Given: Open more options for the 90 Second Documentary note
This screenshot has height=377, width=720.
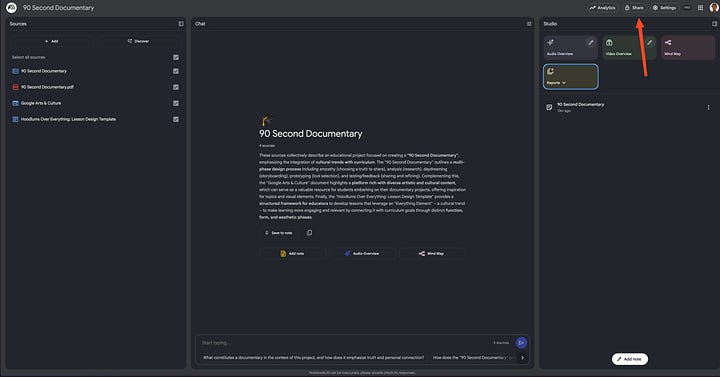Looking at the screenshot, I should pyautogui.click(x=708, y=107).
